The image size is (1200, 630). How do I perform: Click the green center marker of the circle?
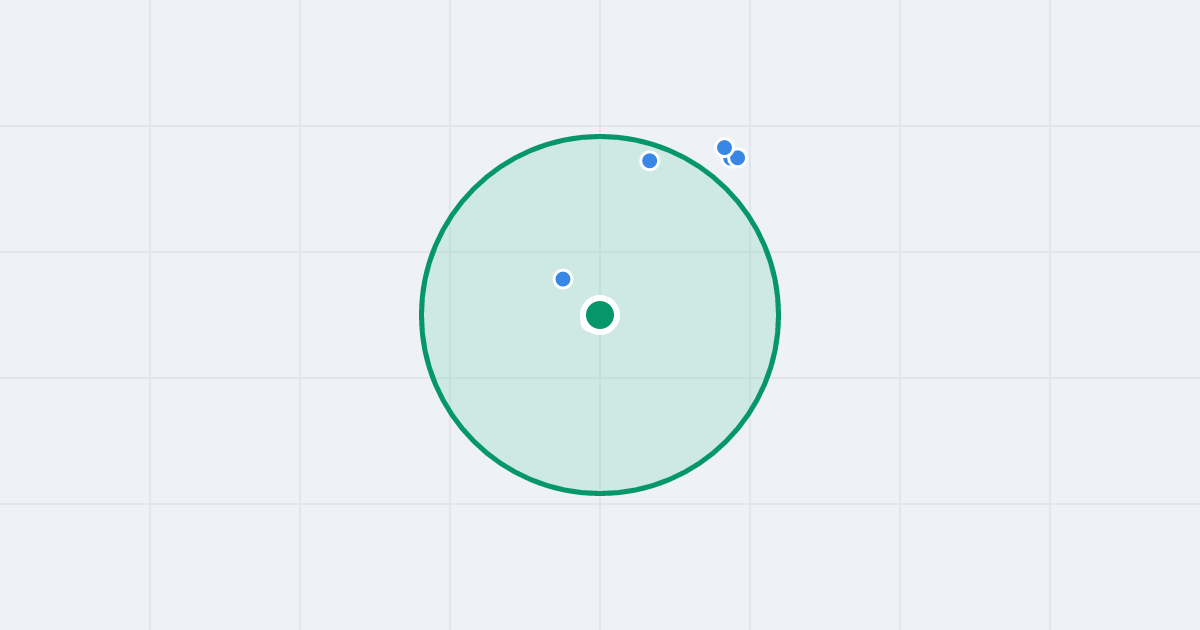pyautogui.click(x=600, y=315)
